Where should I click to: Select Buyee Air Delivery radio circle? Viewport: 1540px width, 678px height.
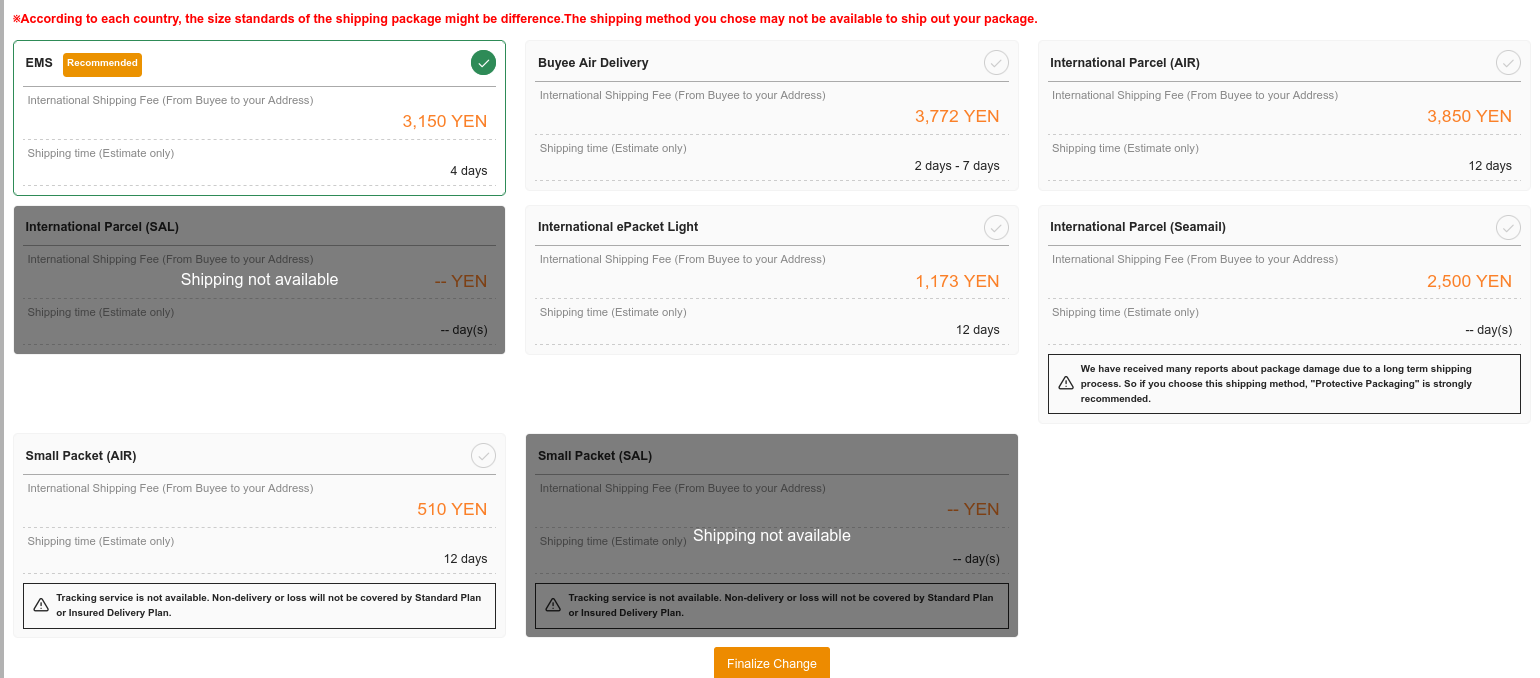click(x=996, y=63)
